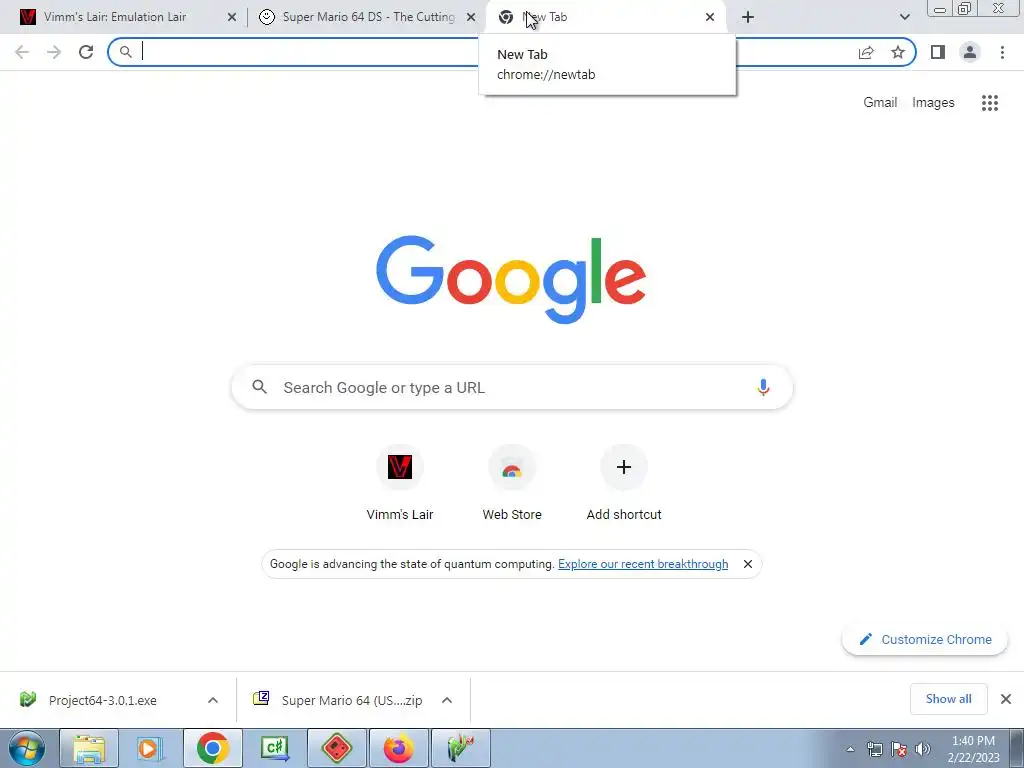Open the Chrome three-dot menu

1002,52
